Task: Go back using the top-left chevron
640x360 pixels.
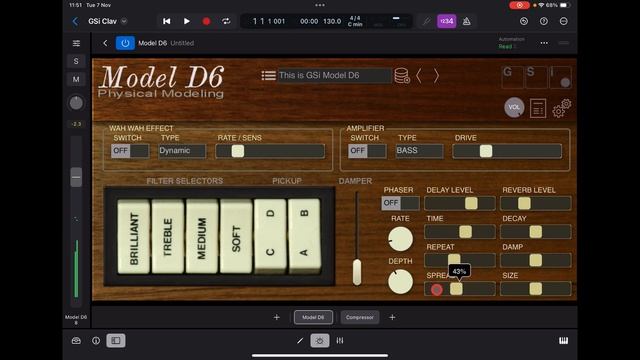Action: pos(75,21)
